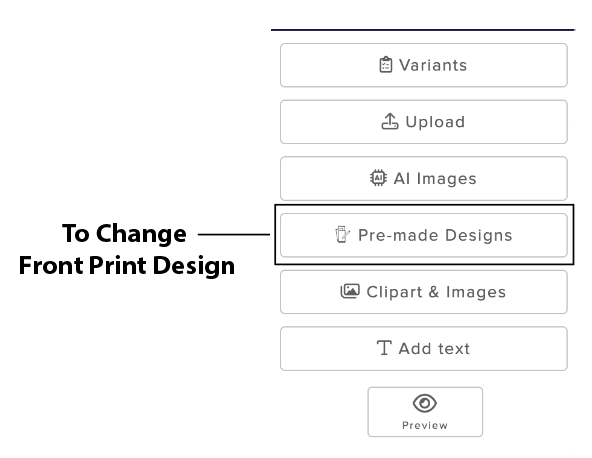
Task: Click the connector line beside 'To Change'
Action: pos(234,234)
